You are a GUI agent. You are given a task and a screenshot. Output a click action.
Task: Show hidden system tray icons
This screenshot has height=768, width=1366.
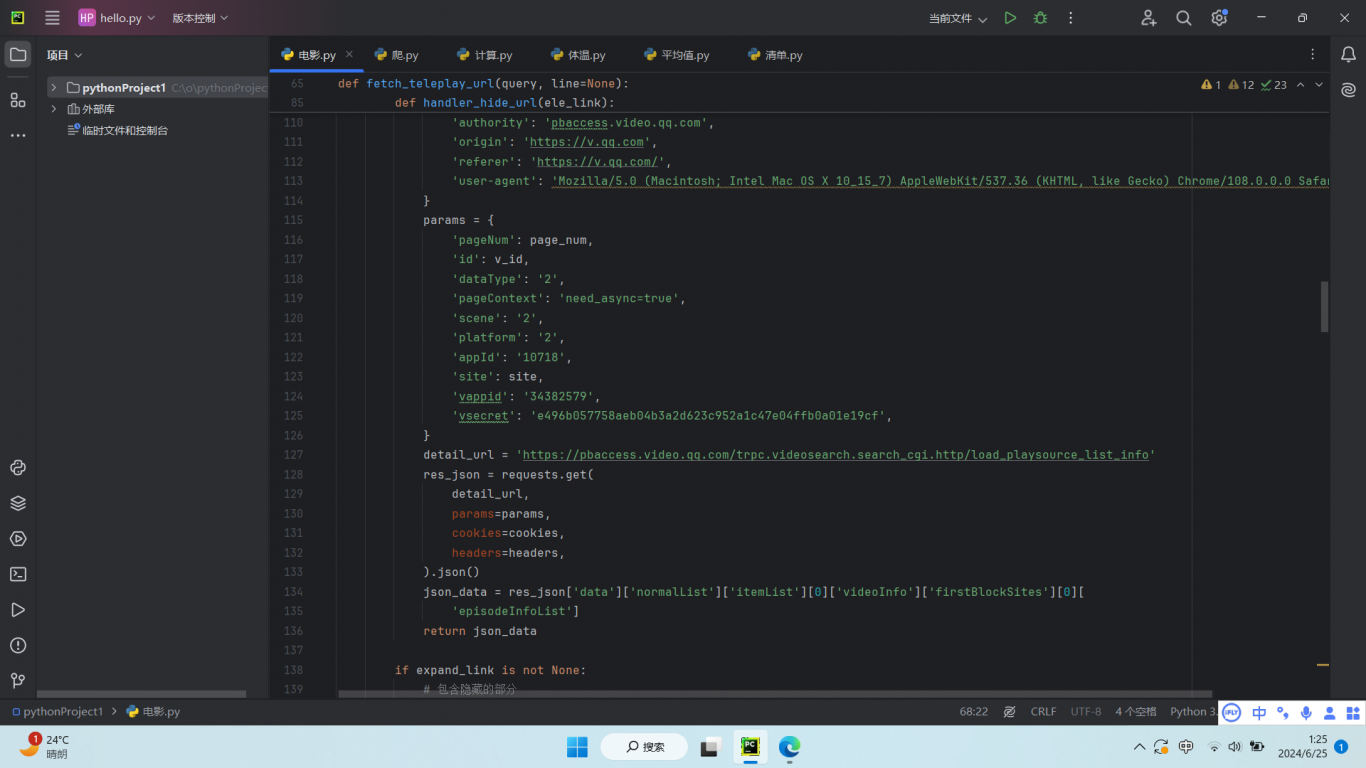[1139, 747]
